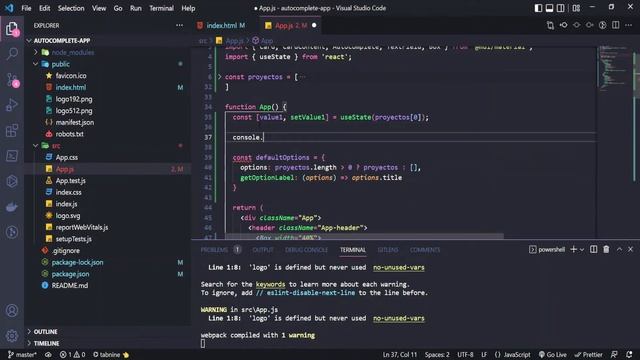Screen dimensions: 640x360
Task: Start Go Live server
Action: (x=553, y=355)
